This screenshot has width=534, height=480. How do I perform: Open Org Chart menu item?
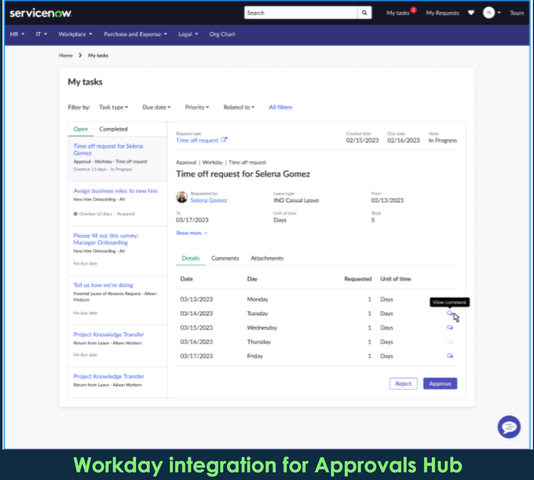coord(222,34)
